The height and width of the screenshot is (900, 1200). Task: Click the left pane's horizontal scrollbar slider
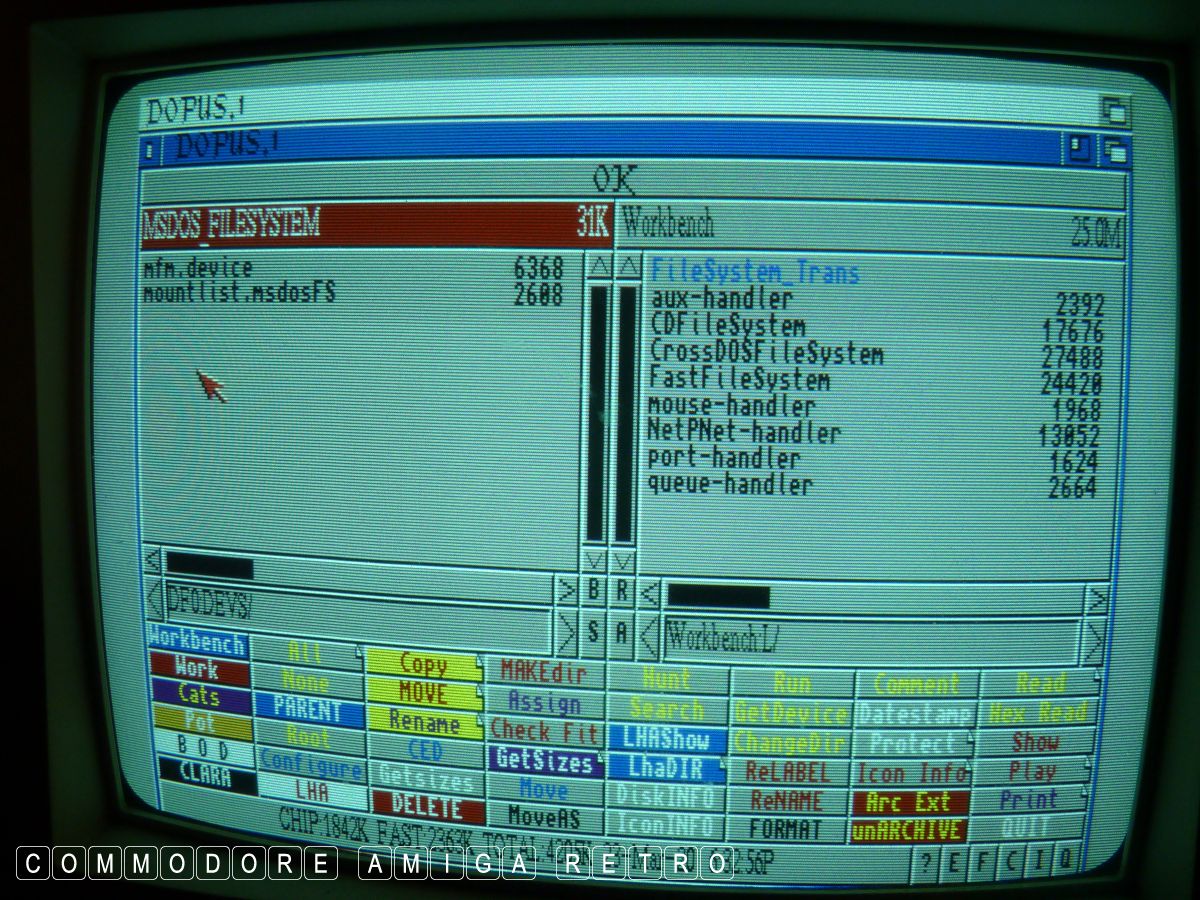pyautogui.click(x=209, y=568)
